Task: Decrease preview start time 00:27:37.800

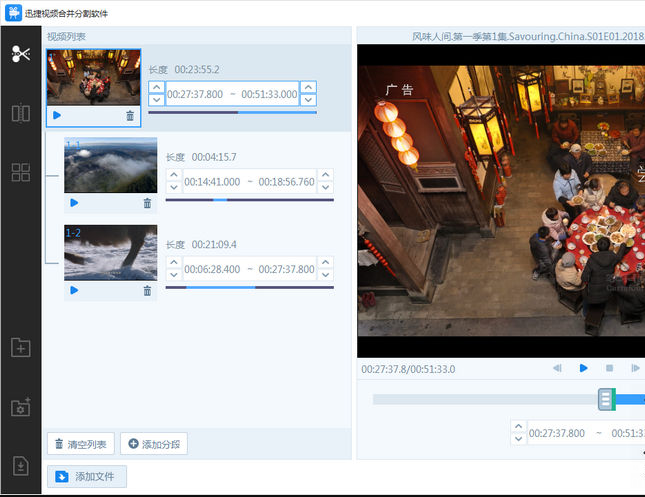Action: coord(519,439)
